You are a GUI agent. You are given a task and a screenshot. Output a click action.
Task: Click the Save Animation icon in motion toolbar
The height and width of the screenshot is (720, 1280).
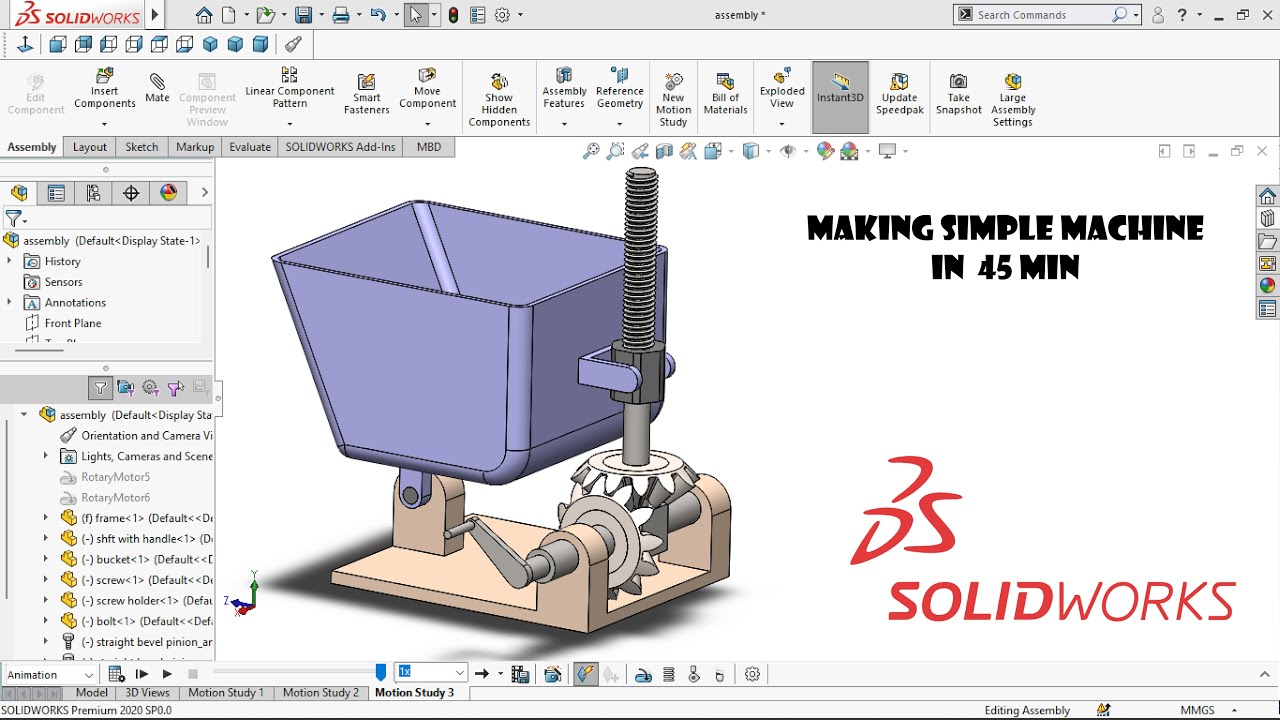click(x=520, y=674)
